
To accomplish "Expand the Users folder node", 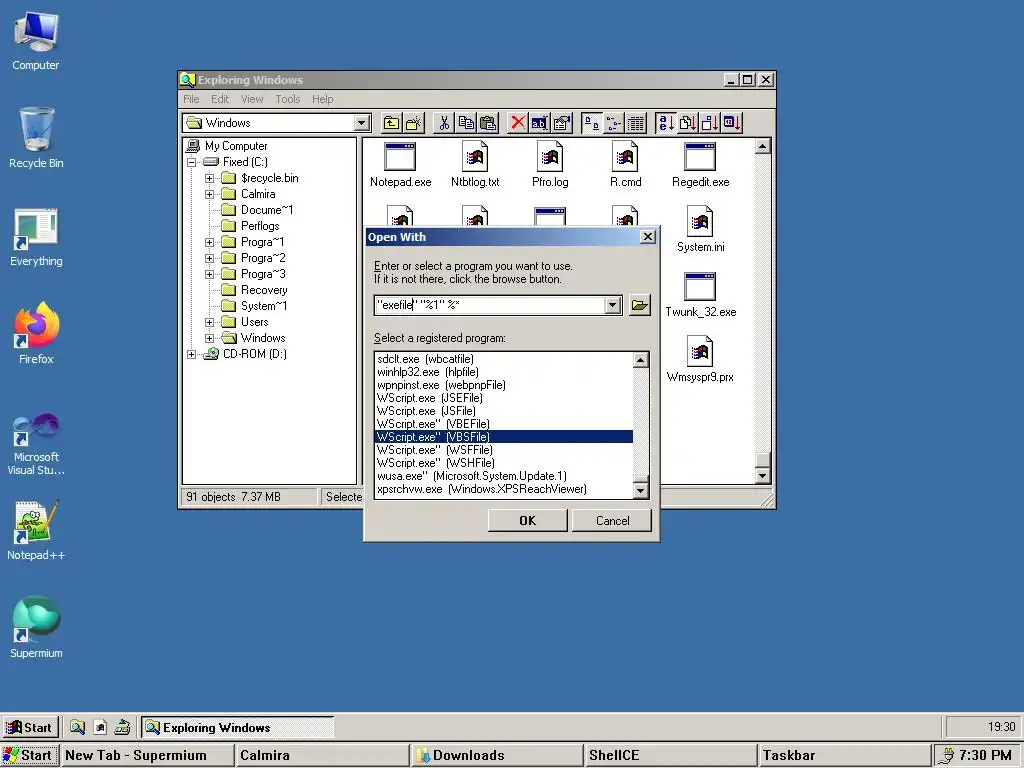I will tap(209, 322).
